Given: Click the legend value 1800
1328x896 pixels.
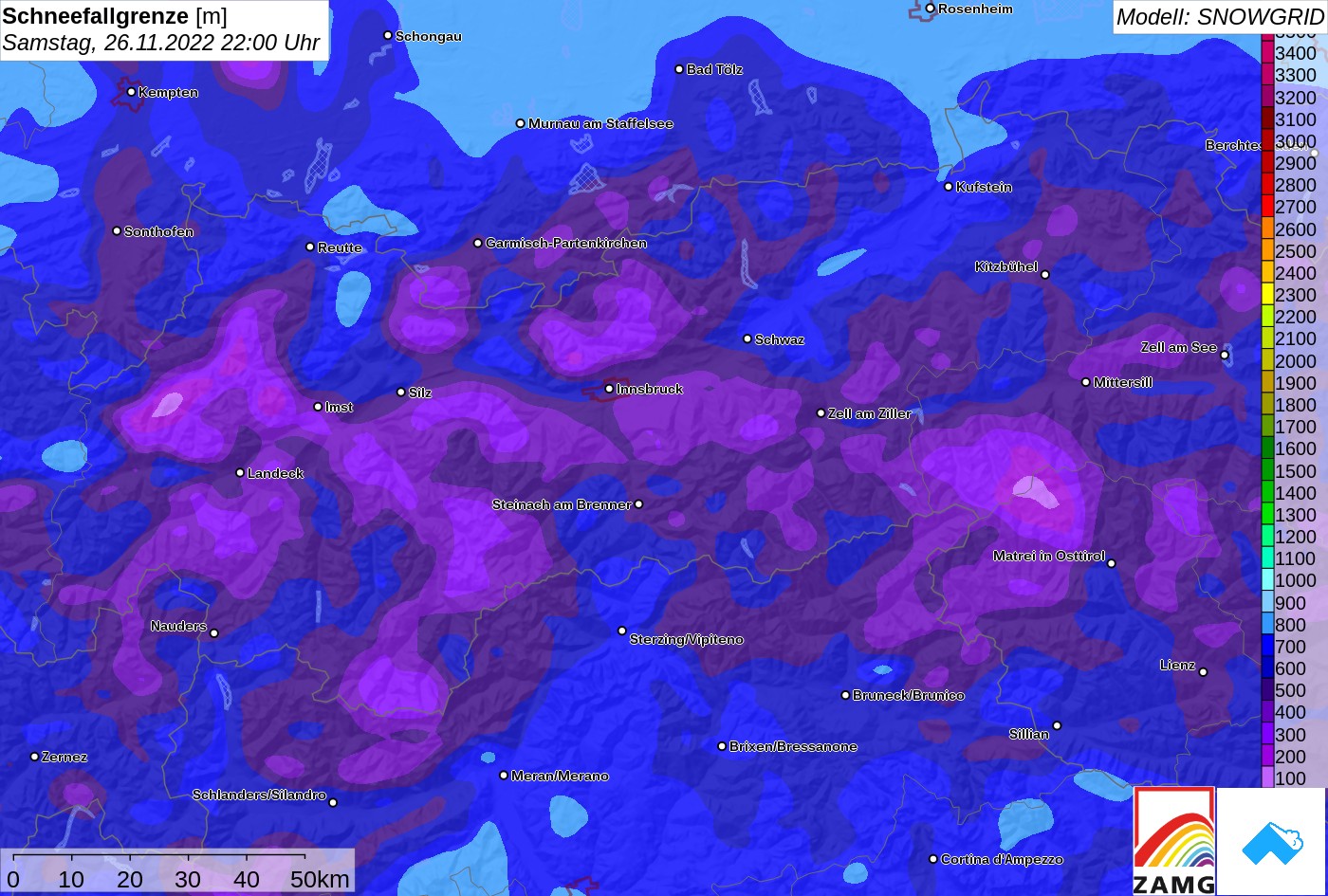Looking at the screenshot, I should pyautogui.click(x=1296, y=405).
